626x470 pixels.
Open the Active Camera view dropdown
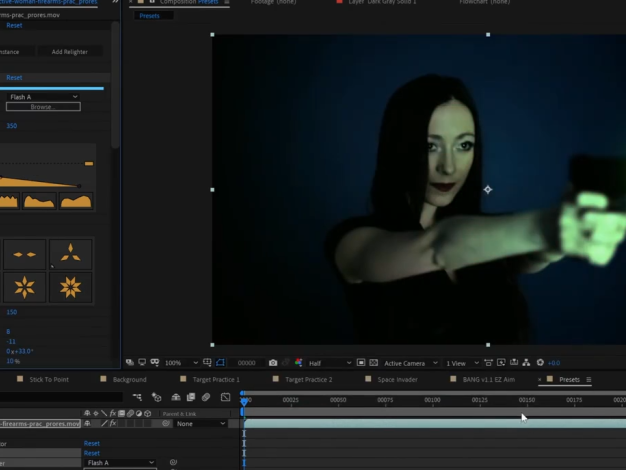pyautogui.click(x=407, y=363)
